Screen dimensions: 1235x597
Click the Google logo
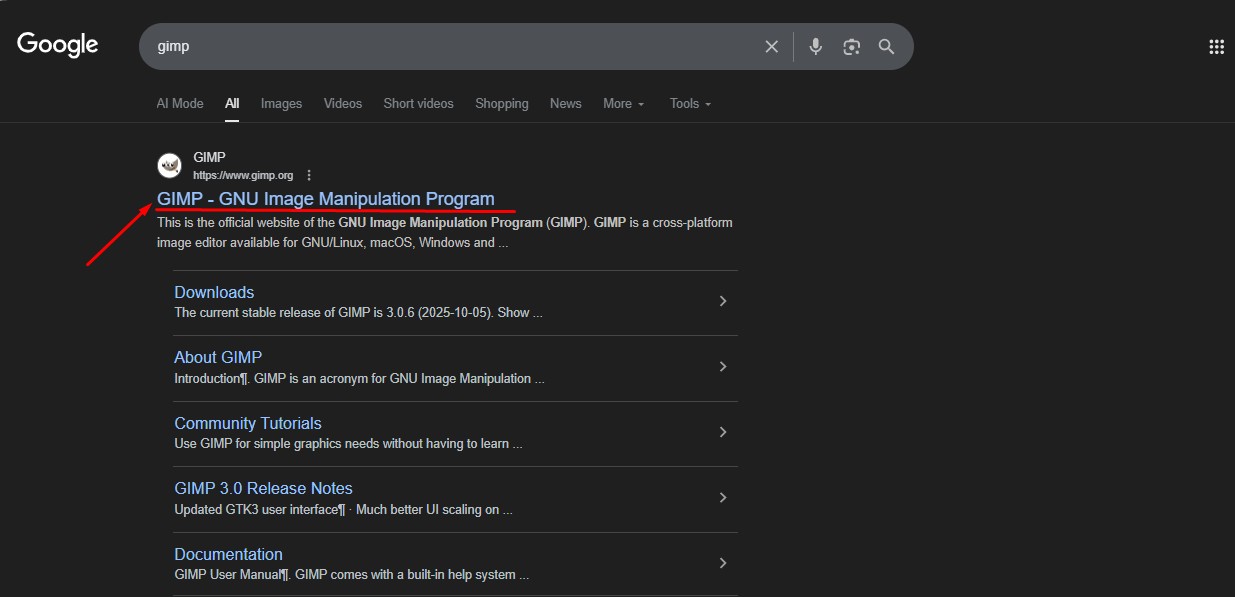pos(58,45)
